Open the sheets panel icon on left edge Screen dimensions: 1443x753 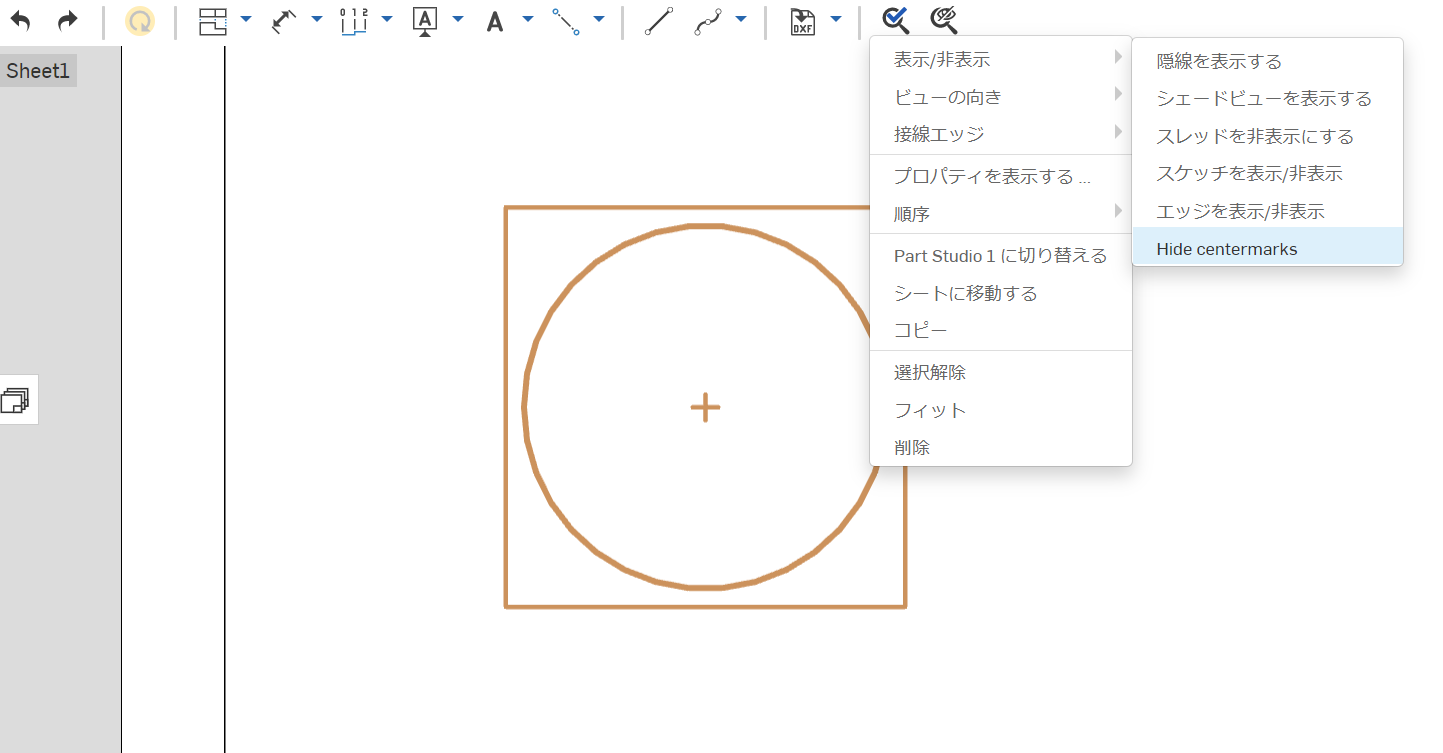[x=15, y=400]
